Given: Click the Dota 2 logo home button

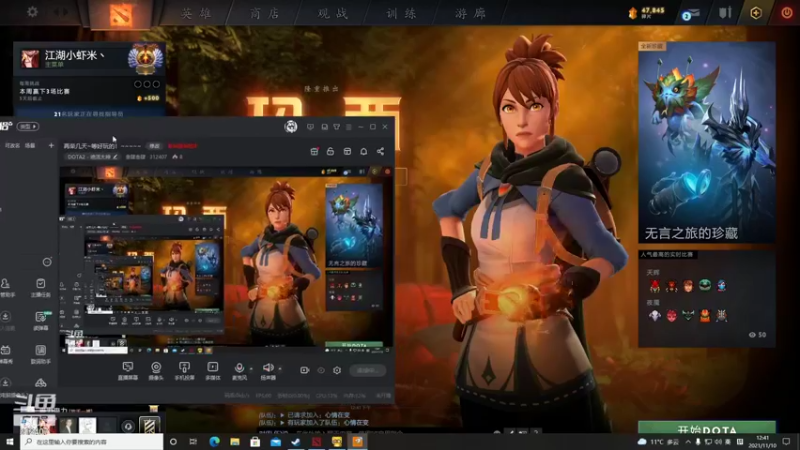Looking at the screenshot, I should [121, 14].
